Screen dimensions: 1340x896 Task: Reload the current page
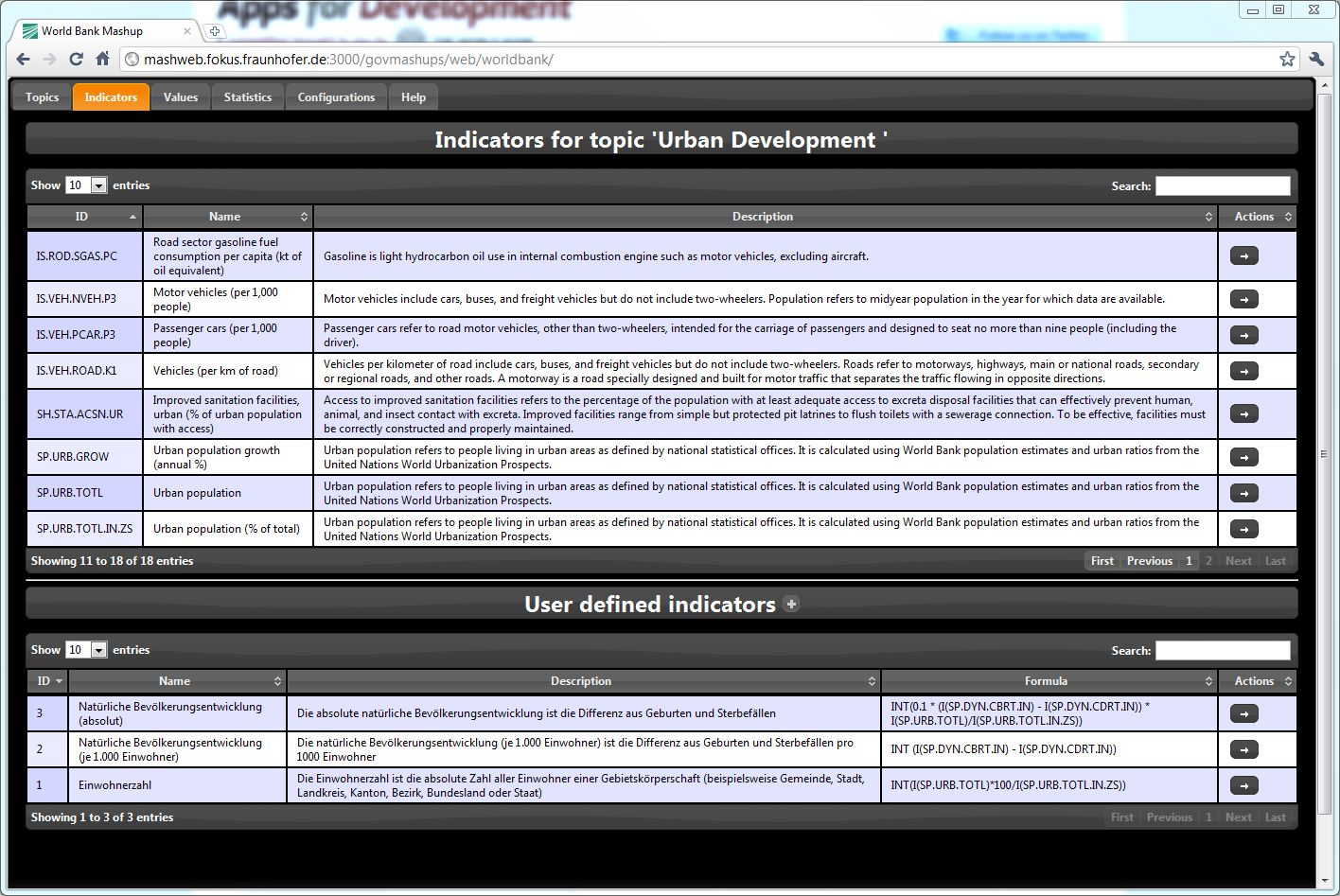tap(77, 59)
